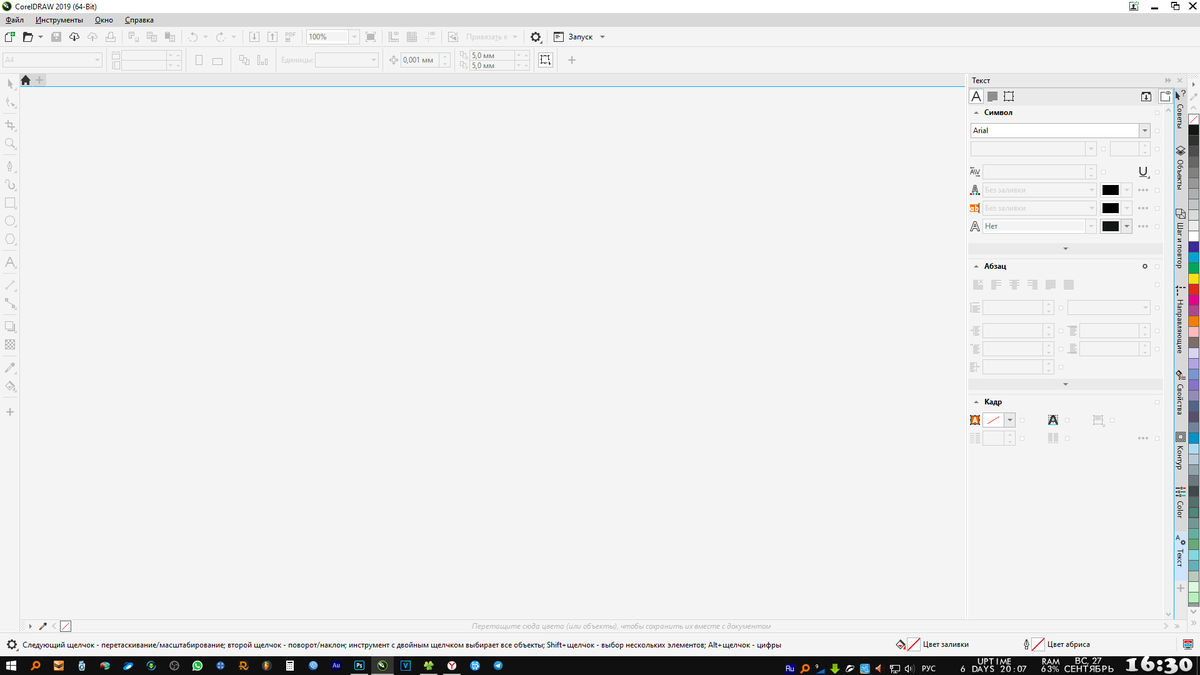
Task: Click the Cloud download icon in toolbar
Action: tap(74, 37)
